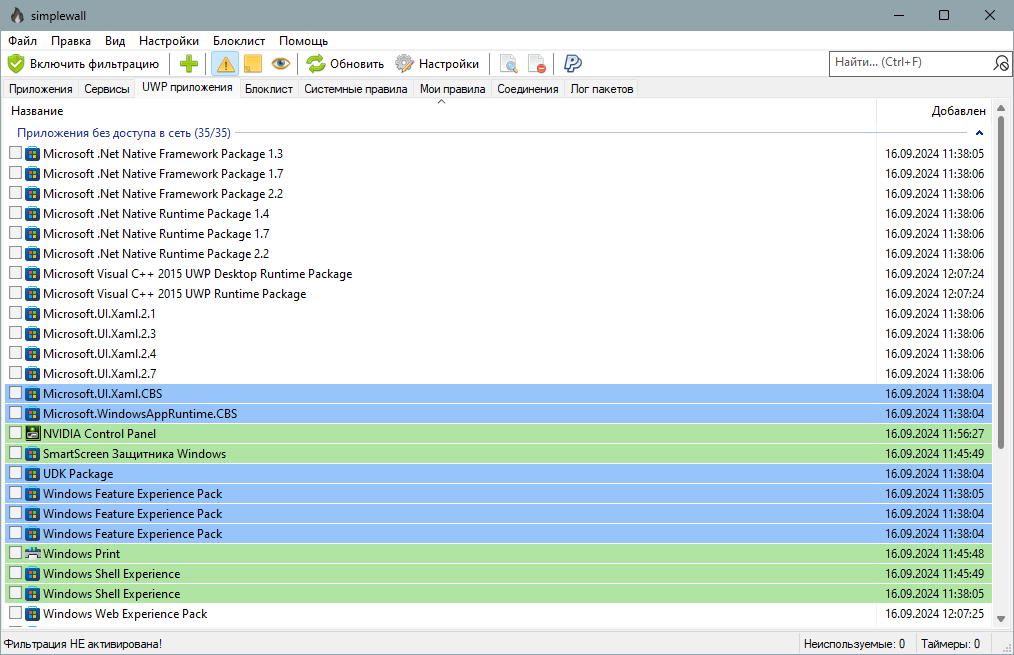The image size is (1014, 655).
Task: Check the Net Native Runtime Package 1.4 box
Action: (x=16, y=213)
